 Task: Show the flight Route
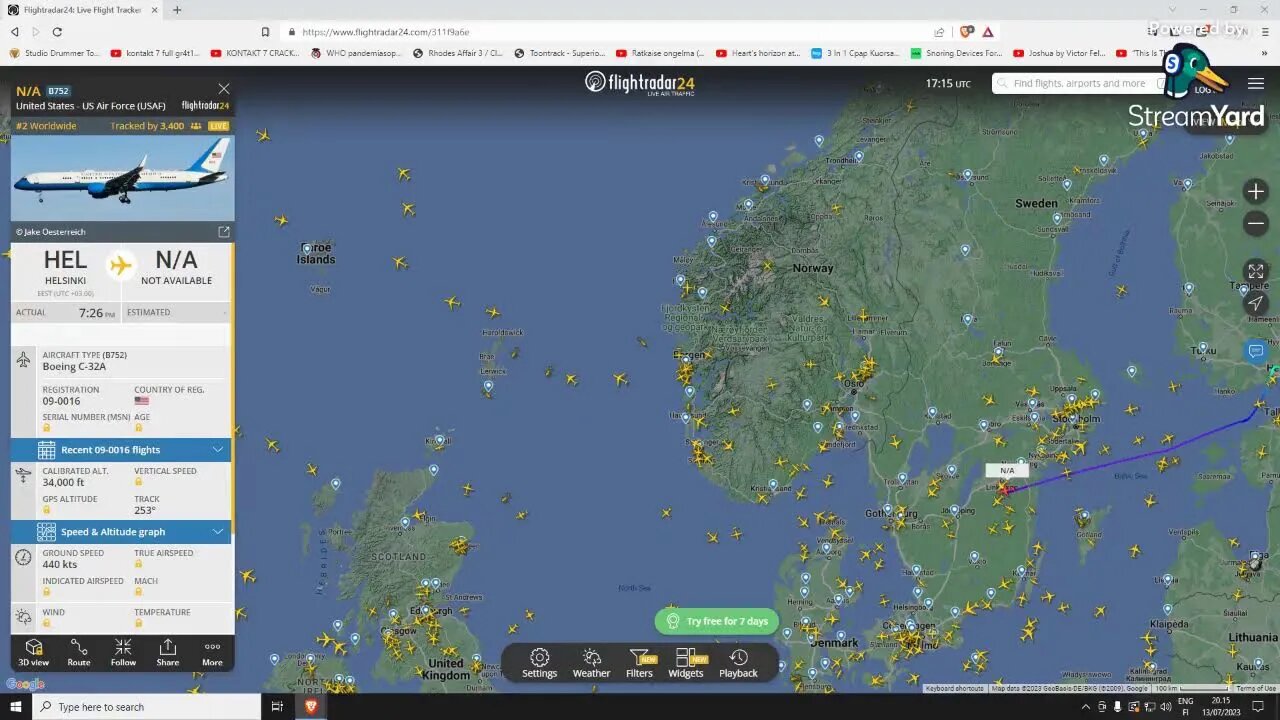[x=79, y=653]
